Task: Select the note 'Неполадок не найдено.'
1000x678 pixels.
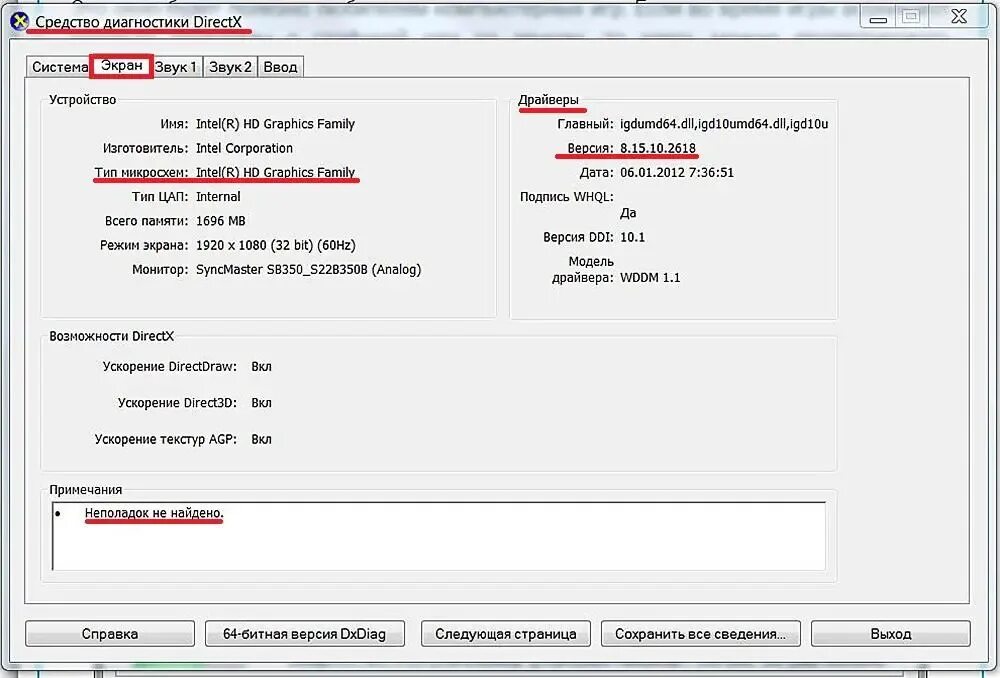Action: (x=154, y=513)
